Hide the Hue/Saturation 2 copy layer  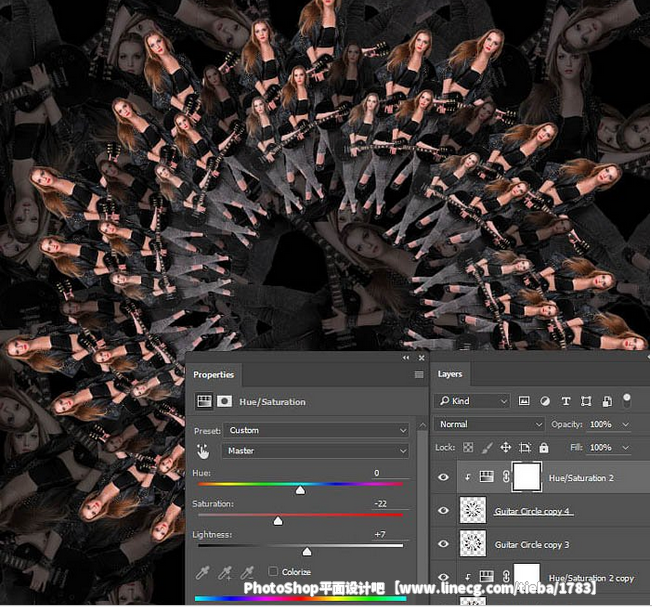click(443, 577)
